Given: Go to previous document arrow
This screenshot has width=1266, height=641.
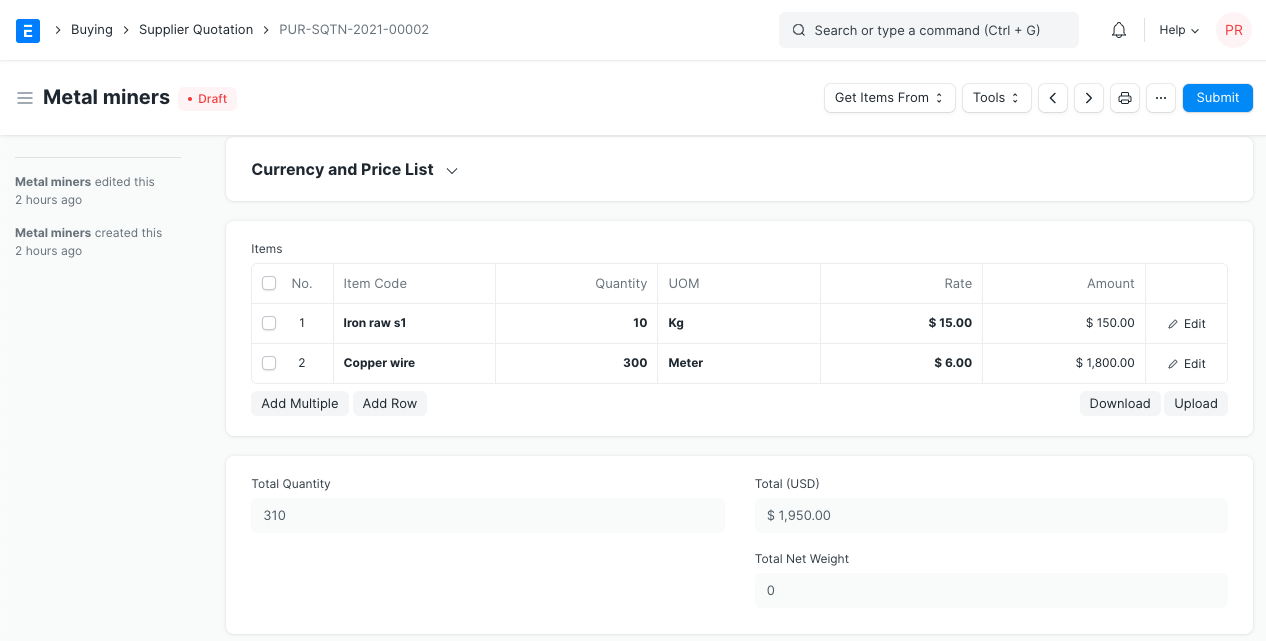Looking at the screenshot, I should coord(1052,98).
